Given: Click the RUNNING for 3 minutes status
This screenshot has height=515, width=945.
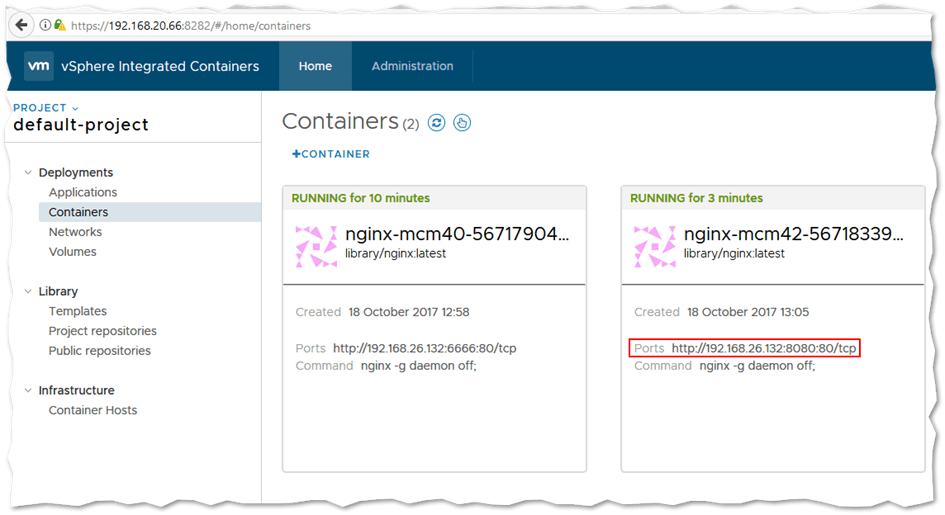Looking at the screenshot, I should [x=696, y=198].
